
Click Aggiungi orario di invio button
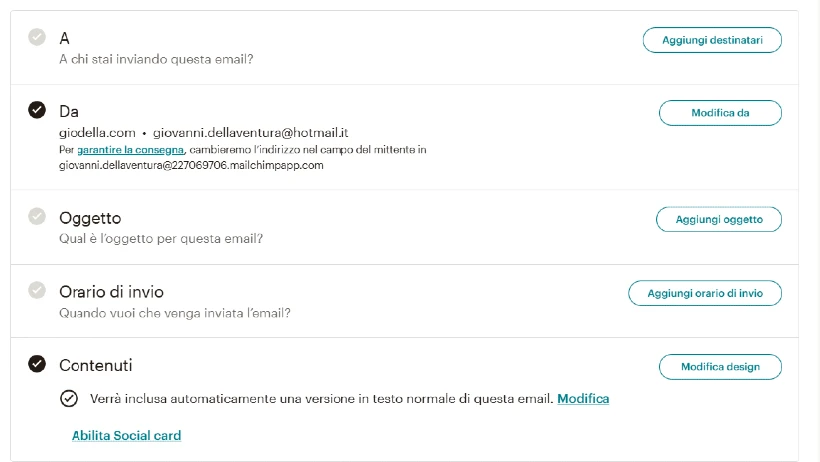705,293
